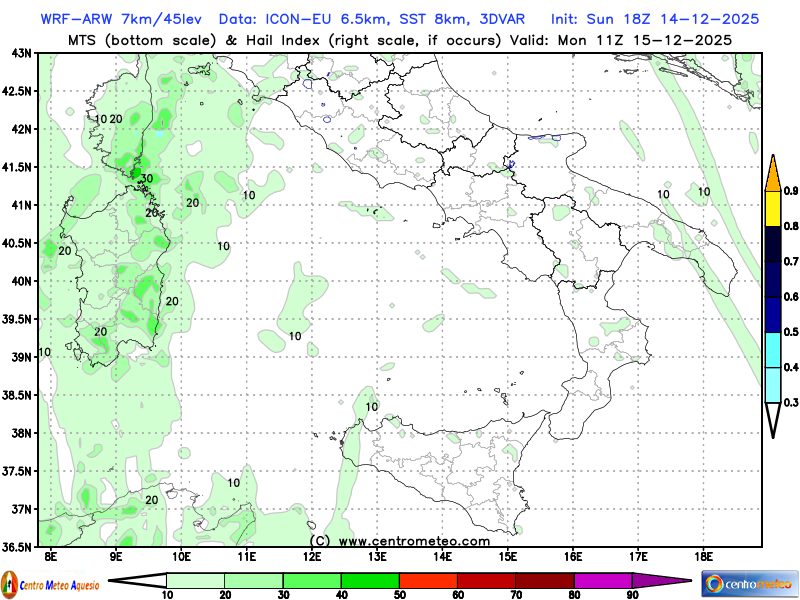Screen dimensions: 800x600
Task: Click the 18E longitude axis label
Action: [703, 556]
